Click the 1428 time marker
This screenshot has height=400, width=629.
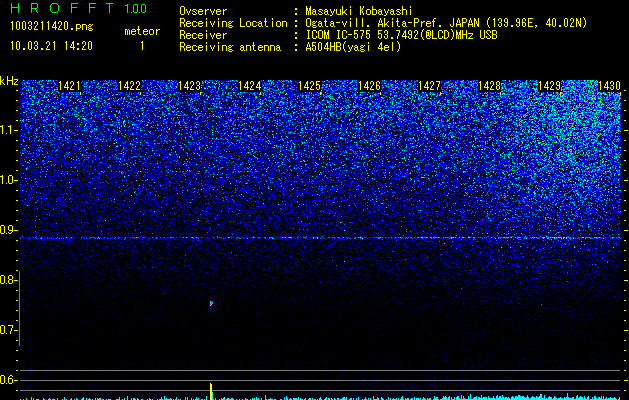tap(489, 86)
